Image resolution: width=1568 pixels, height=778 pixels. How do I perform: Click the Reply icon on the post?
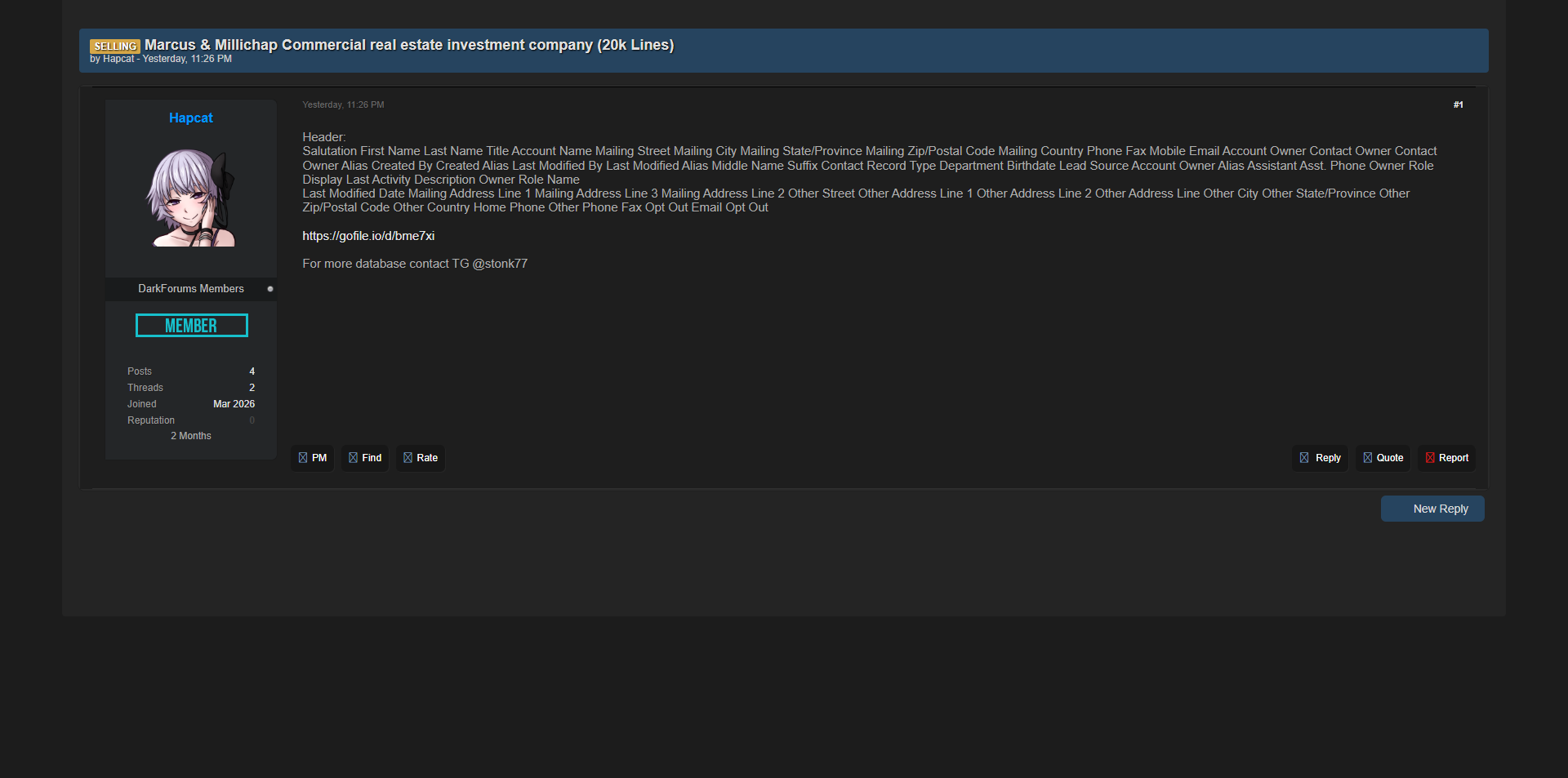(x=1304, y=458)
